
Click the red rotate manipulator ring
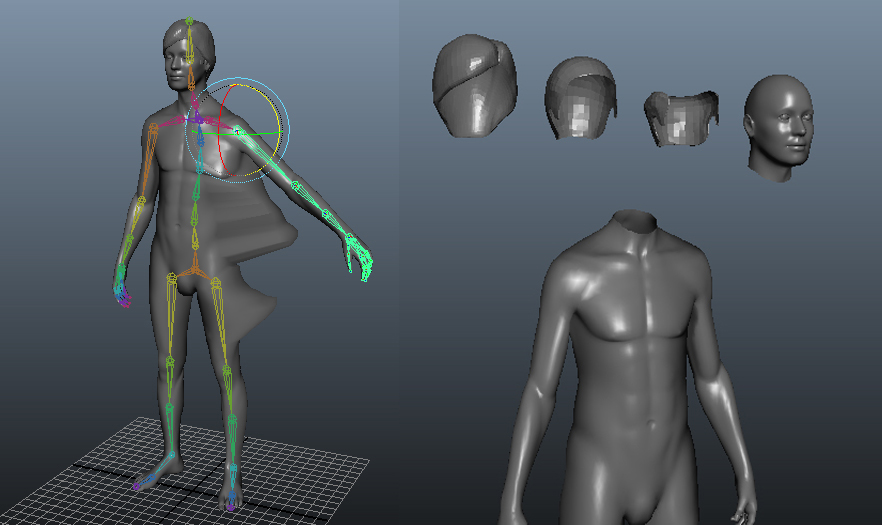(x=219, y=132)
